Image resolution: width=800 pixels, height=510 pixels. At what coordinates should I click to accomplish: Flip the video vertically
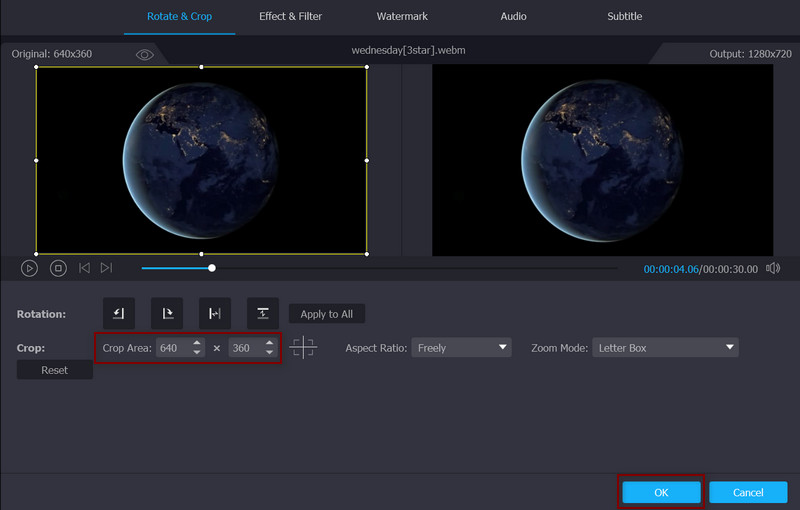pyautogui.click(x=263, y=313)
